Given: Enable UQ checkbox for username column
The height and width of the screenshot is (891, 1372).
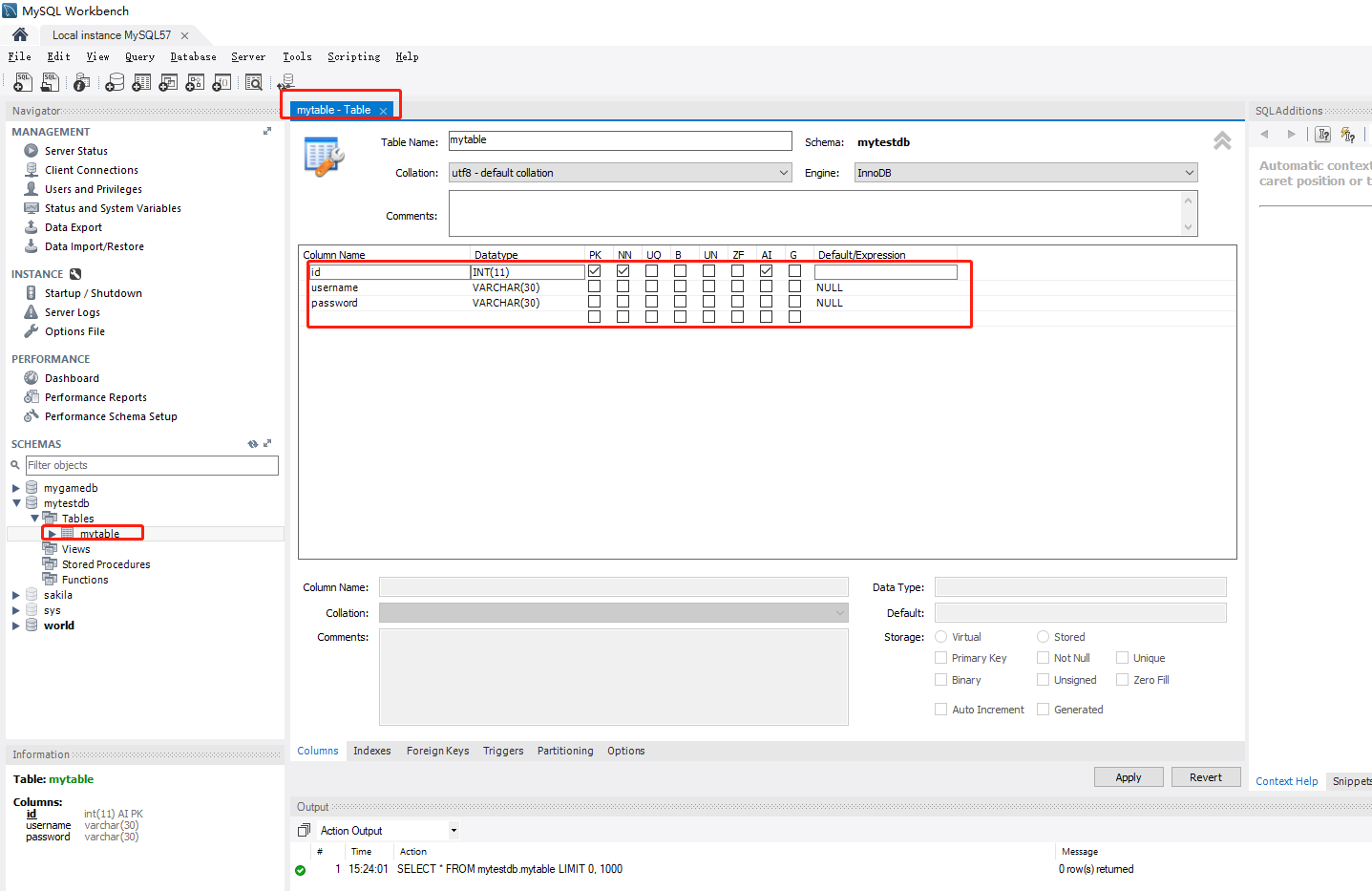Looking at the screenshot, I should point(651,286).
